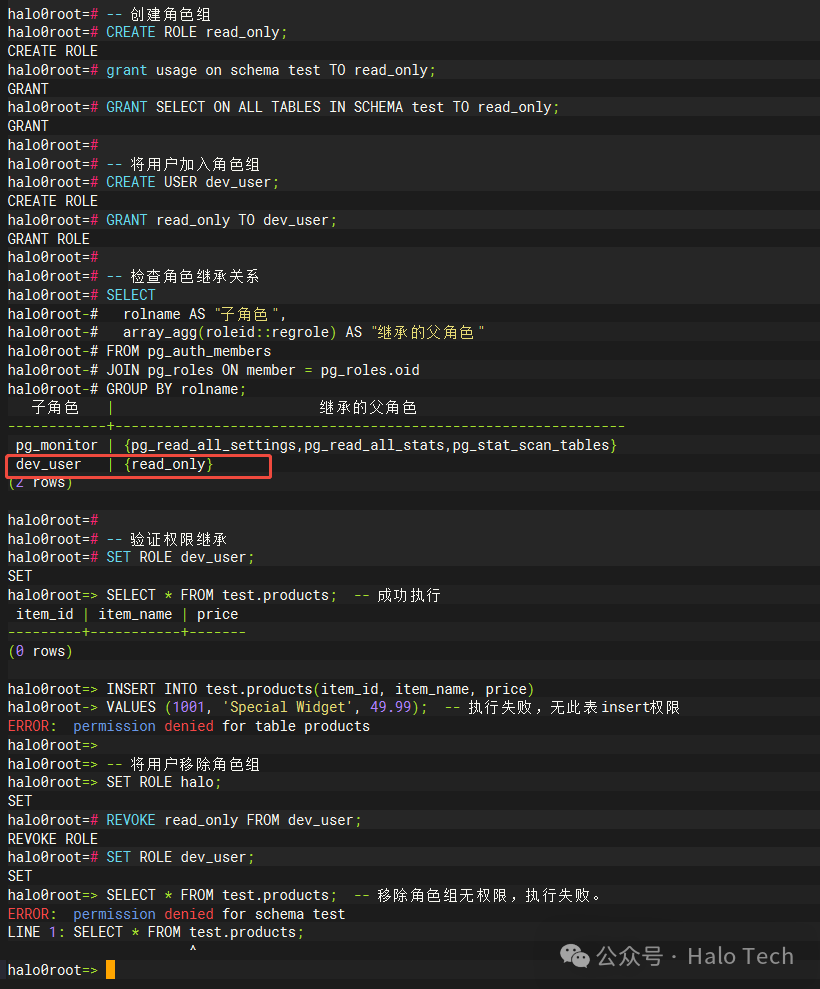Click the orange terminal cursor at the last prompt
Screen dimensions: 820x989
[x=110, y=970]
